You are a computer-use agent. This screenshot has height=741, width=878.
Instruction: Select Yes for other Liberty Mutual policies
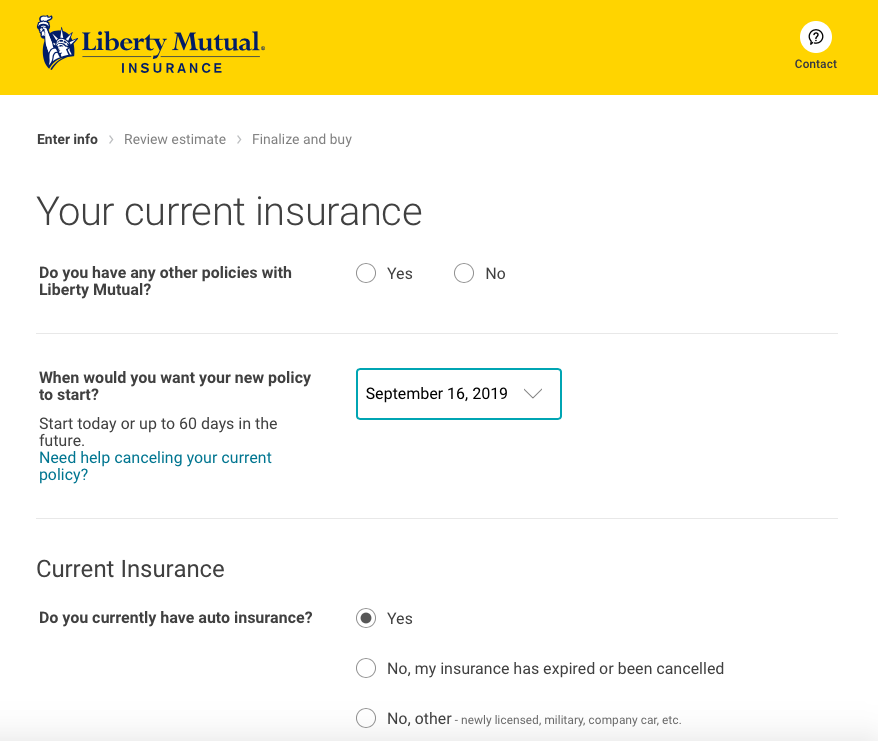366,274
